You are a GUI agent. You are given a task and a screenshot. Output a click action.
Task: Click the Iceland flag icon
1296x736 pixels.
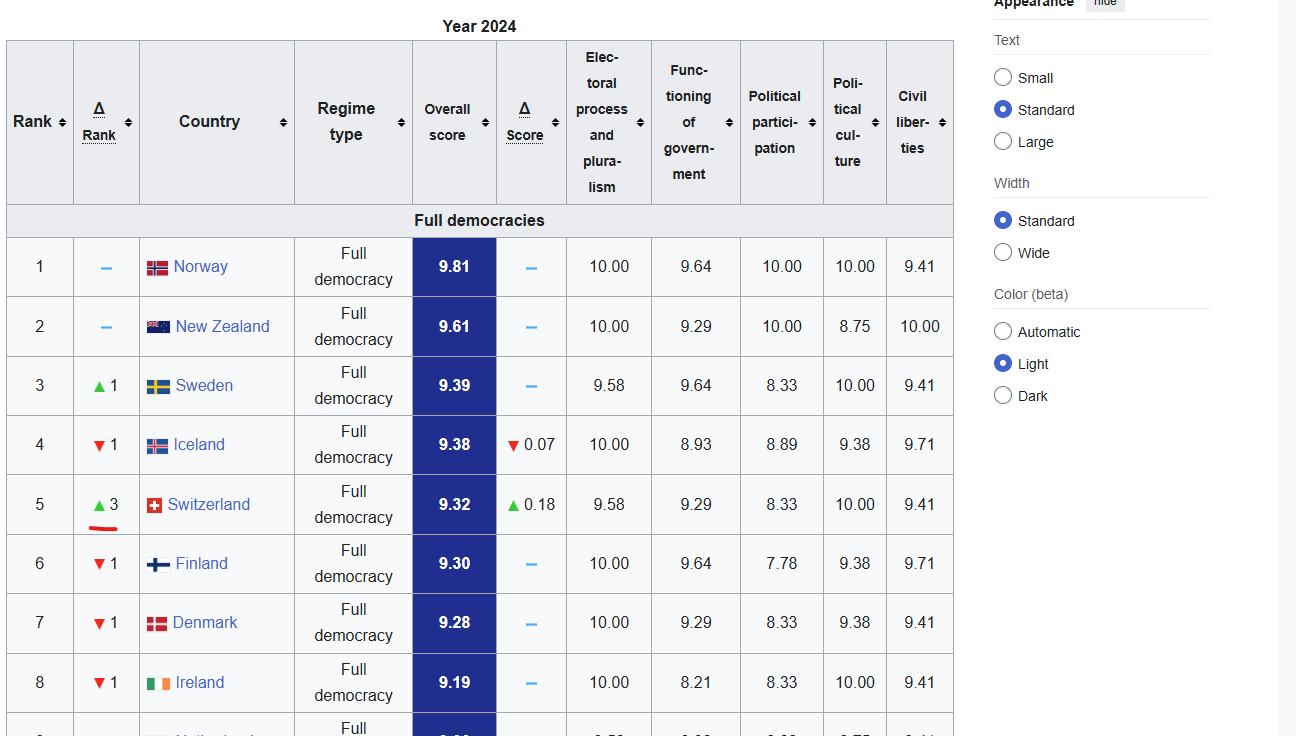(157, 446)
